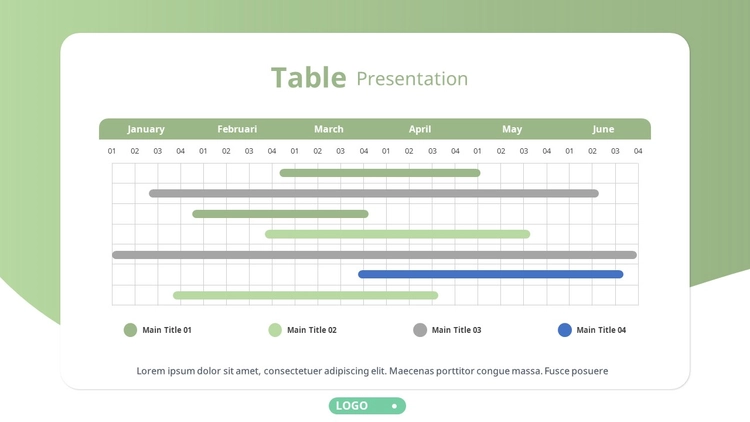Click the Lorem ipsum description text
The height and width of the screenshot is (422, 750).
pyautogui.click(x=372, y=371)
